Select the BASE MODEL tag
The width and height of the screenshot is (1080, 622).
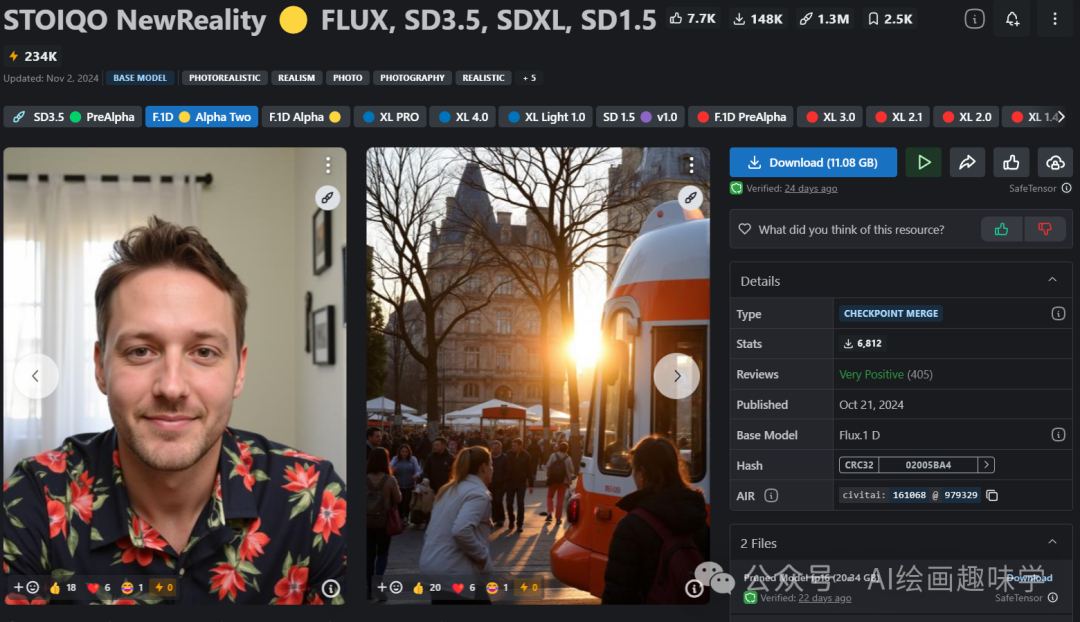click(x=140, y=78)
